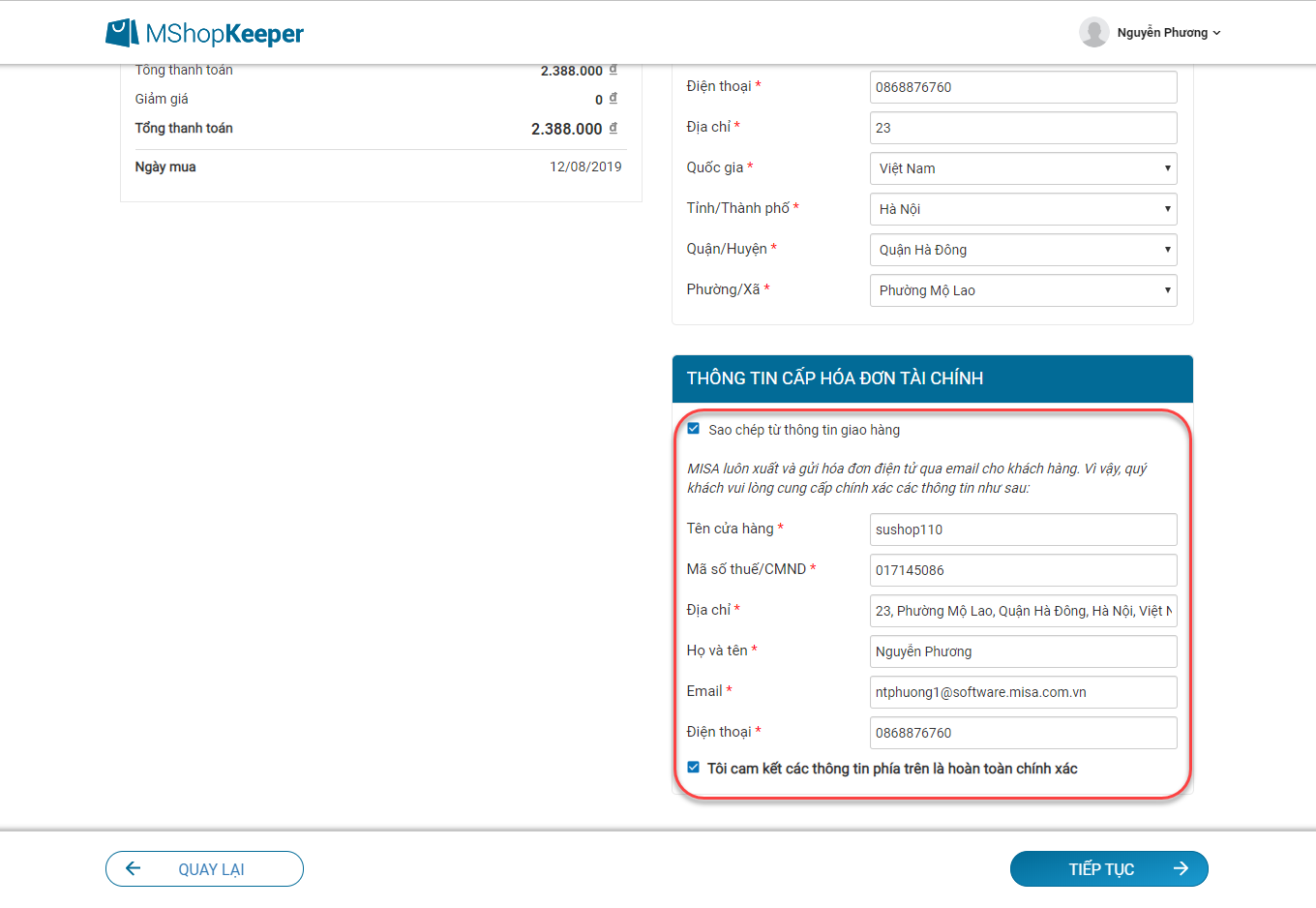Viewport: 1316px width, 908px height.
Task: Click the Ngày mua date 12/08/2019
Action: click(x=585, y=166)
